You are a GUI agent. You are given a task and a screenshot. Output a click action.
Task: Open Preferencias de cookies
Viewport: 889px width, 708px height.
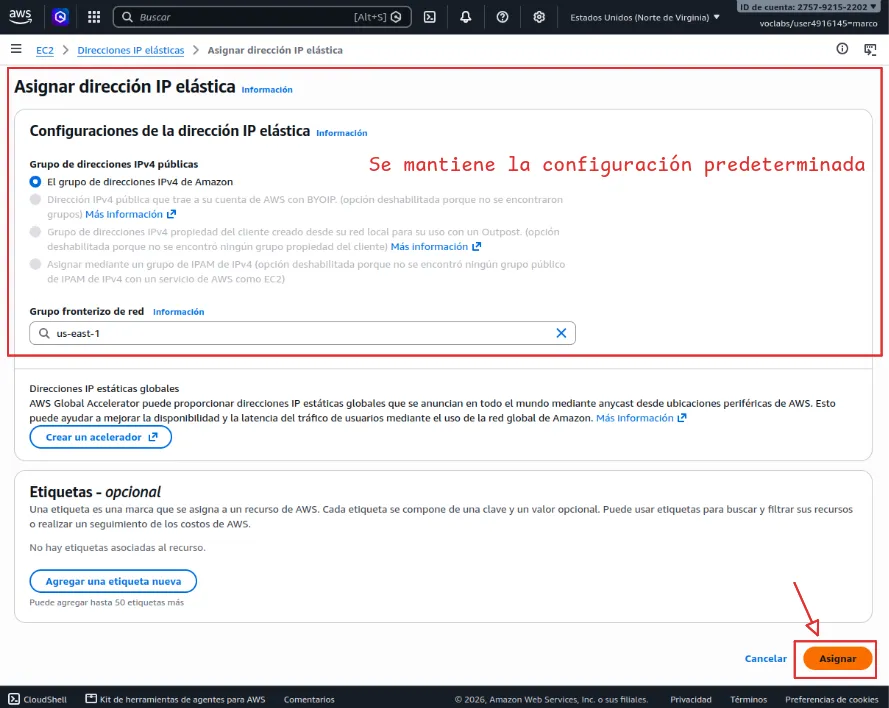point(832,699)
